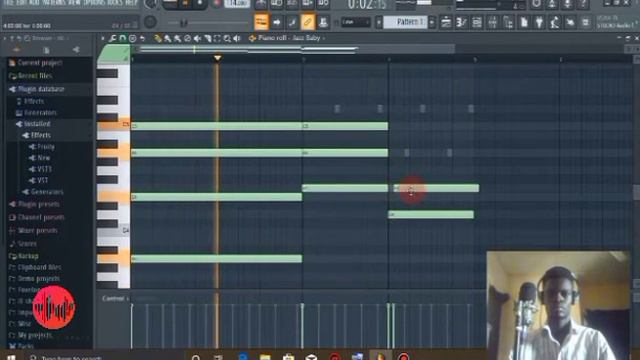Open the Playlist view icon

pyautogui.click(x=446, y=22)
